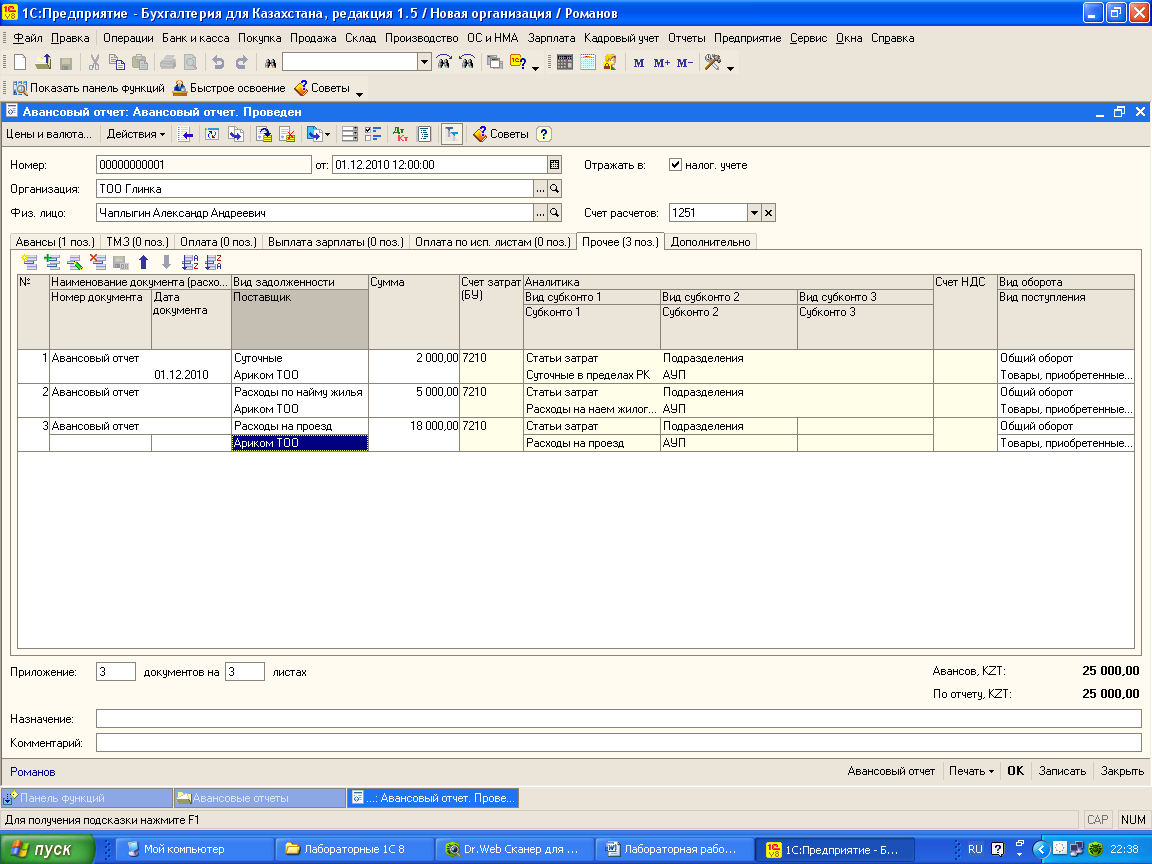The height and width of the screenshot is (864, 1152).
Task: Switch to the Выплата зарплаты tab
Action: 336,242
